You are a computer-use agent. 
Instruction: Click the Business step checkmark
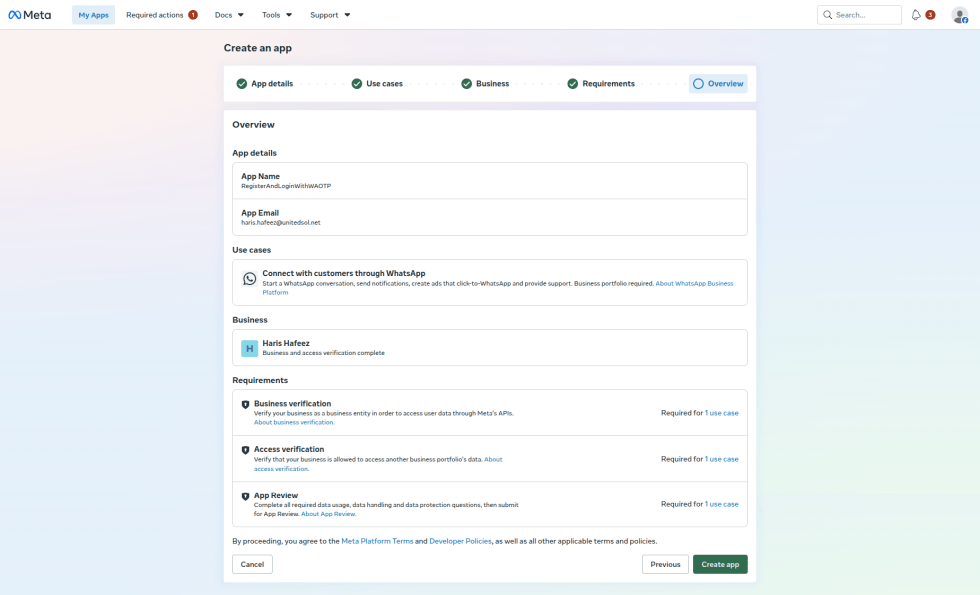click(x=466, y=84)
